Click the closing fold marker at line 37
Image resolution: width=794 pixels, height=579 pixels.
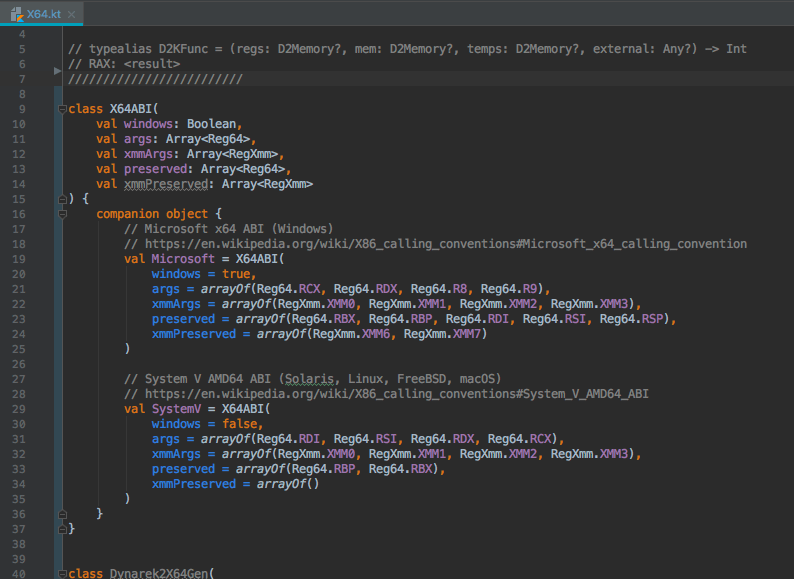point(62,528)
